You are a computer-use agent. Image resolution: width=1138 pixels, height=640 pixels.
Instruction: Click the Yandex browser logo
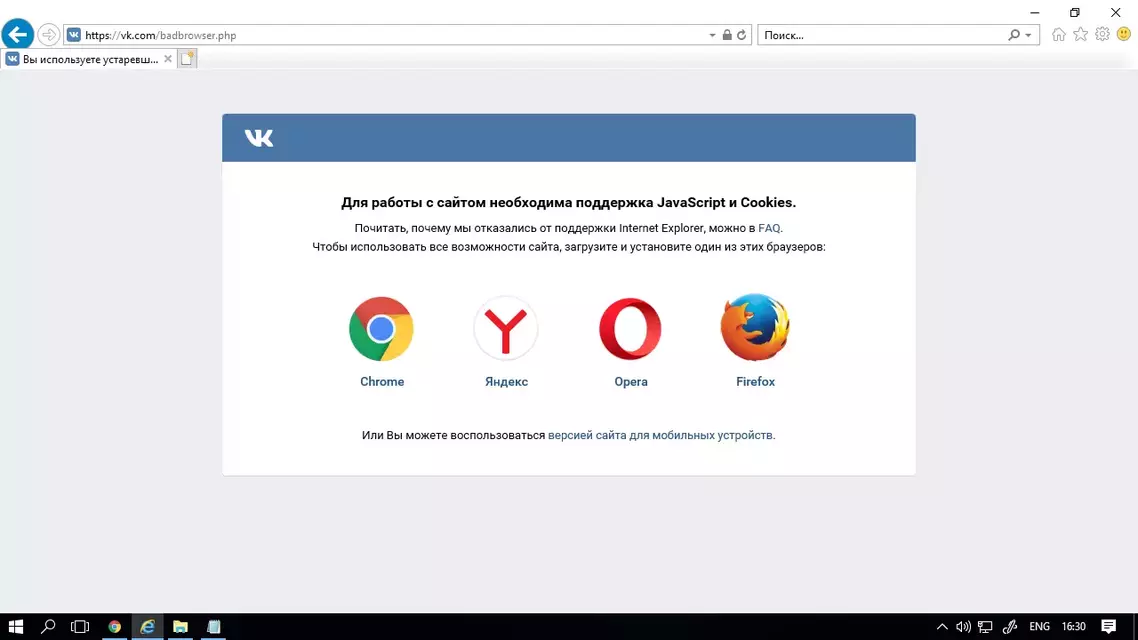[x=506, y=329]
